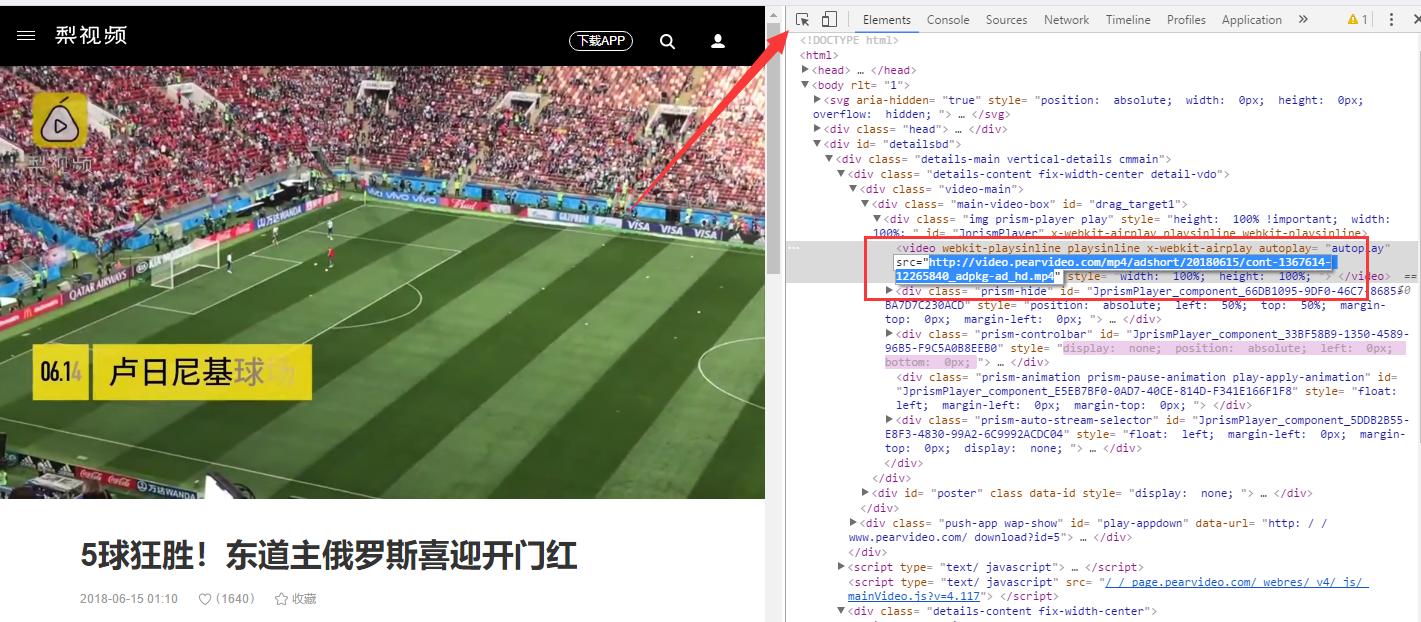Screen dimensions: 1421x622
Task: Open the user profile icon
Action: point(717,41)
